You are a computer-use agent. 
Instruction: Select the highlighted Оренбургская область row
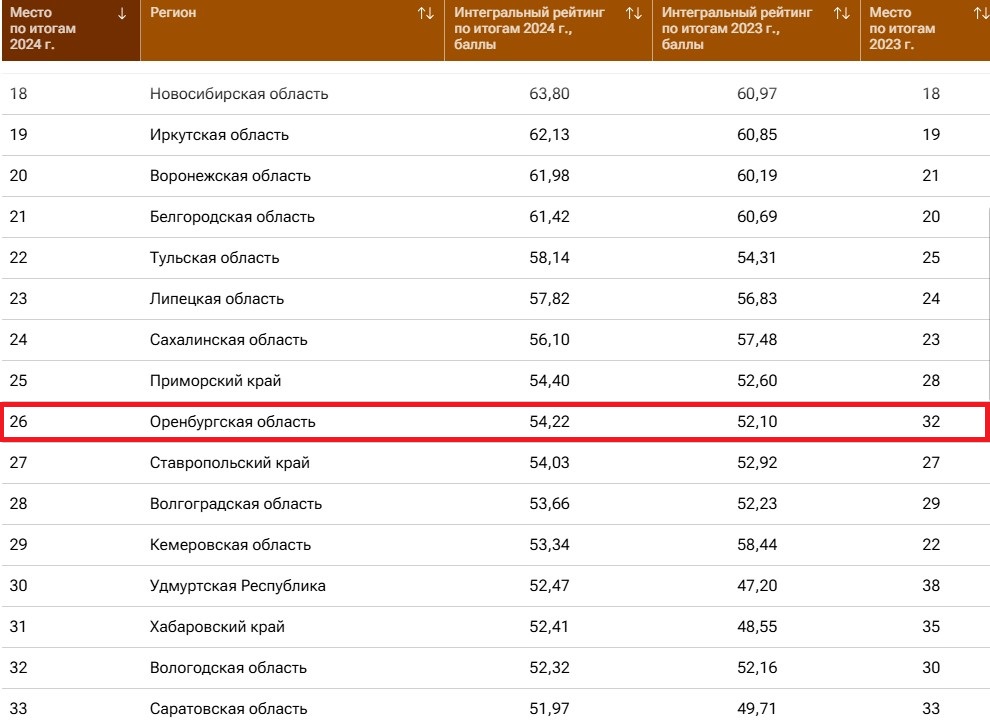tap(495, 422)
